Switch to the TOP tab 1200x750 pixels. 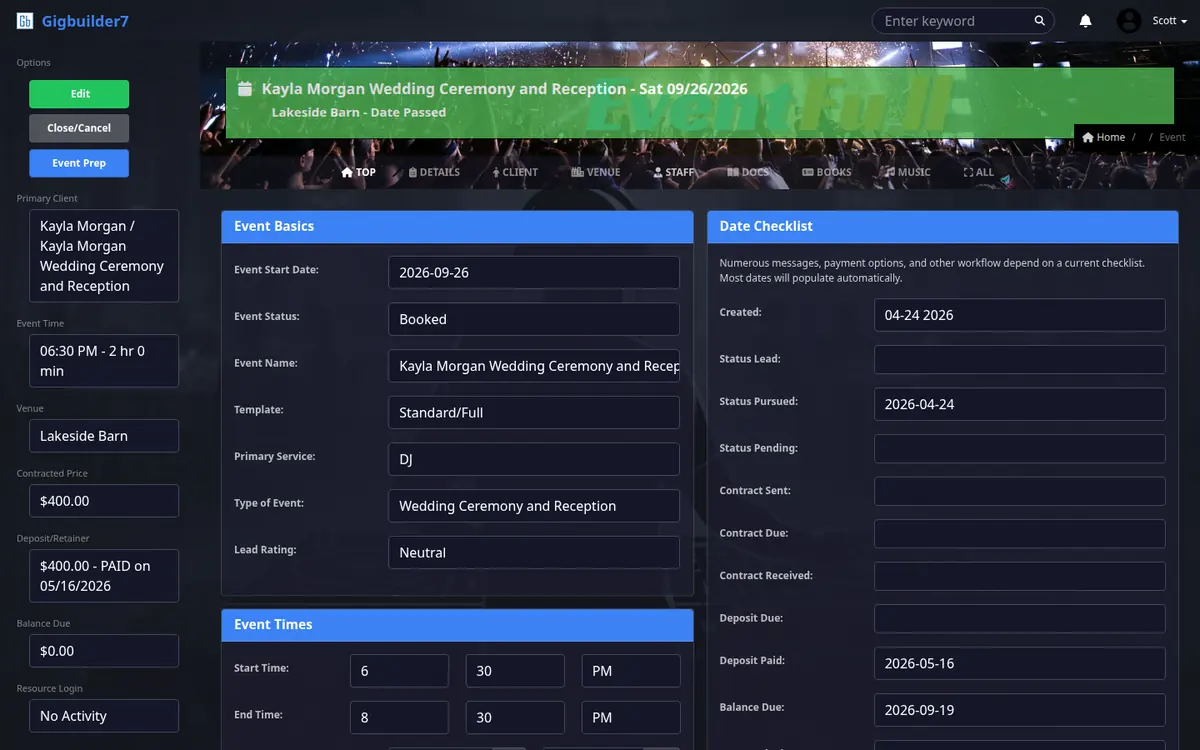click(359, 172)
